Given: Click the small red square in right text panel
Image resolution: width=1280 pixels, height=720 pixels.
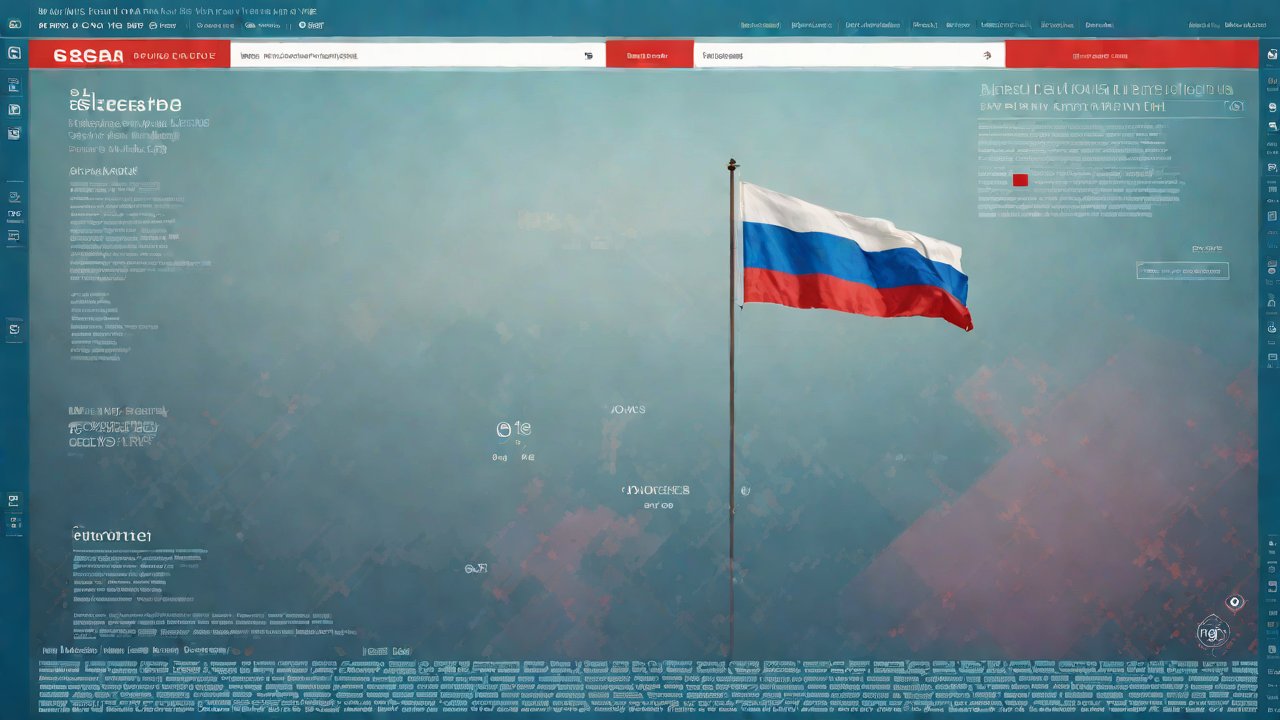Looking at the screenshot, I should (x=1020, y=180).
